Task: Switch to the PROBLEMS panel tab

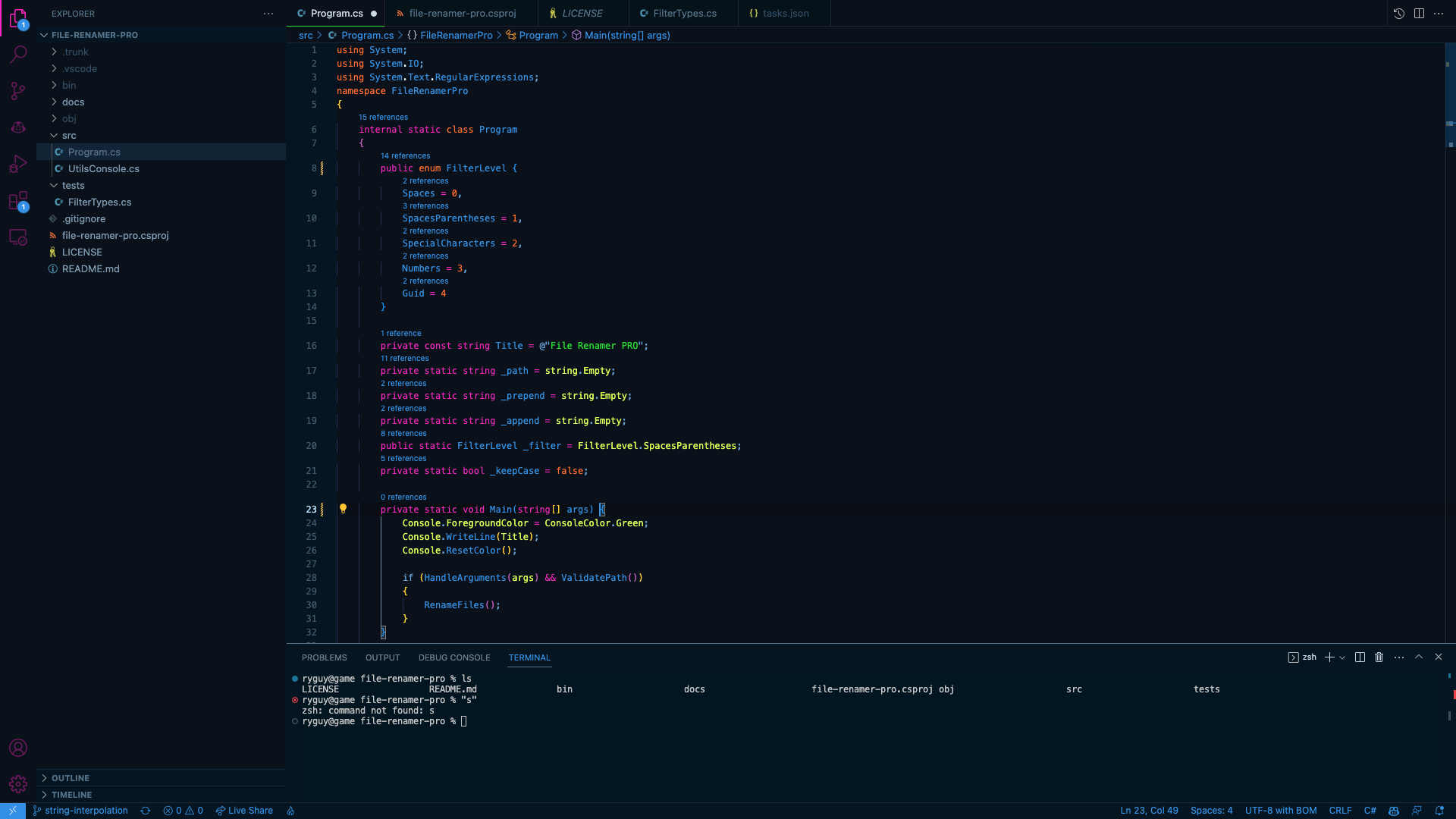Action: (x=324, y=657)
